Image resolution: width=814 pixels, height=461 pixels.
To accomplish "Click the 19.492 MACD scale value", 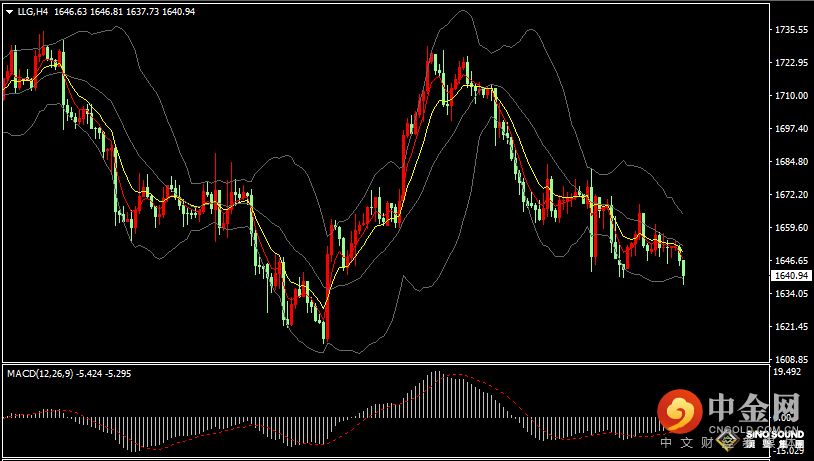I will 786,371.
